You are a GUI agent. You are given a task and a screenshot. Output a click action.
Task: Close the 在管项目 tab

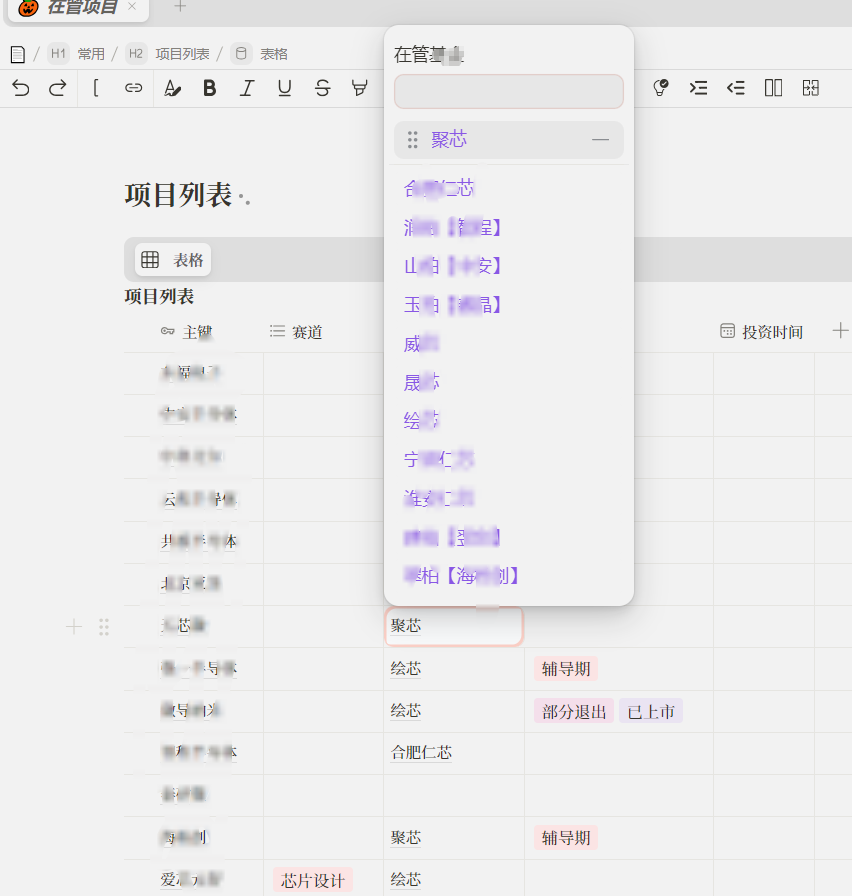[x=132, y=7]
